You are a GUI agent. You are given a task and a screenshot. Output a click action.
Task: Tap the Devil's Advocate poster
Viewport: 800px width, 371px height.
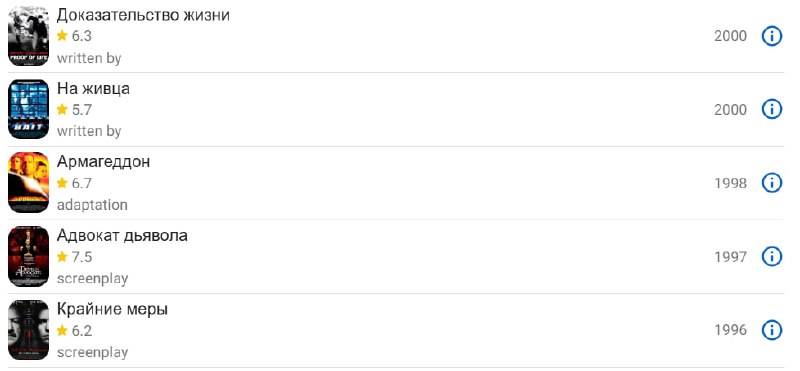29,256
